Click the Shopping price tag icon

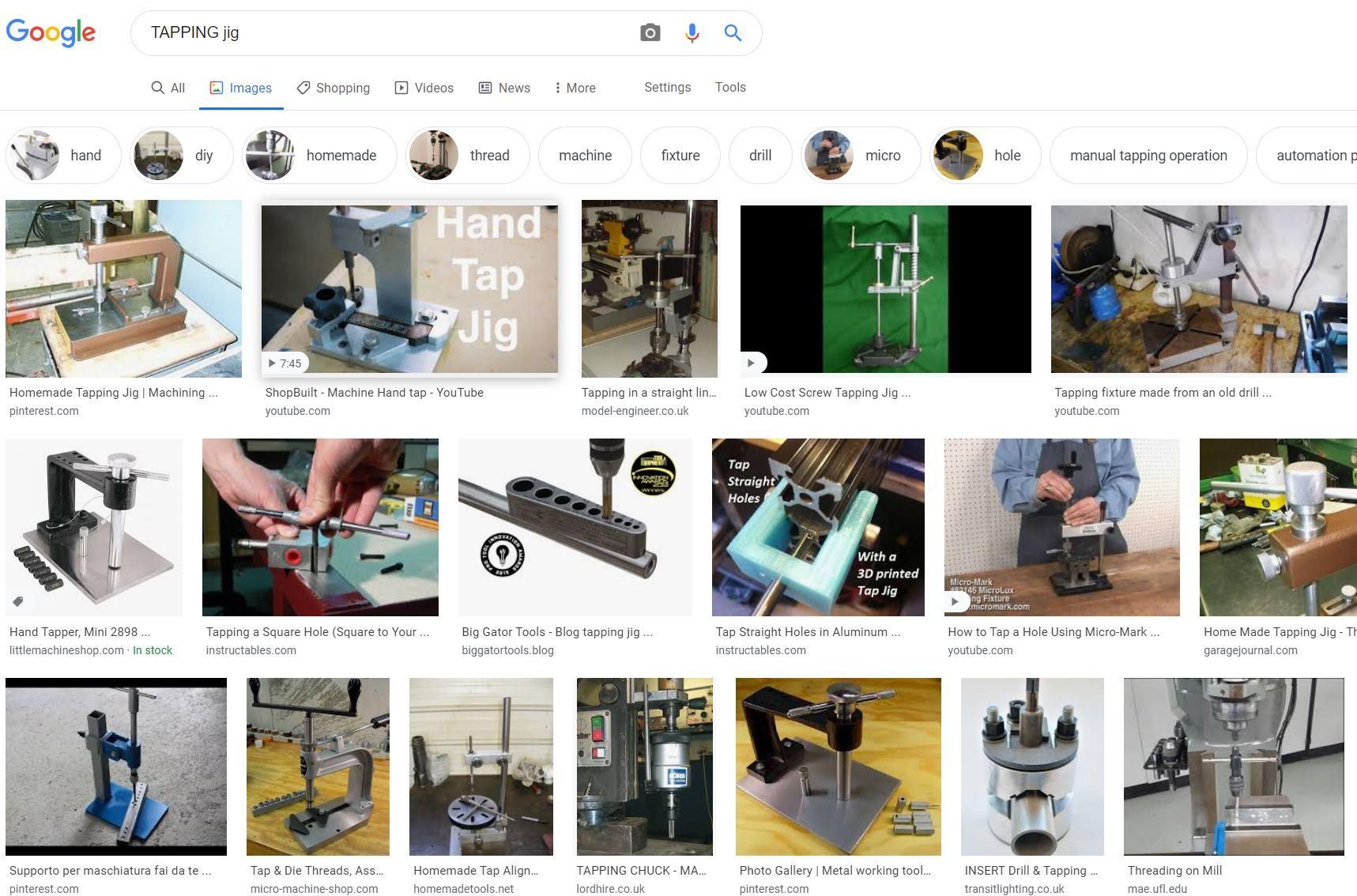303,88
